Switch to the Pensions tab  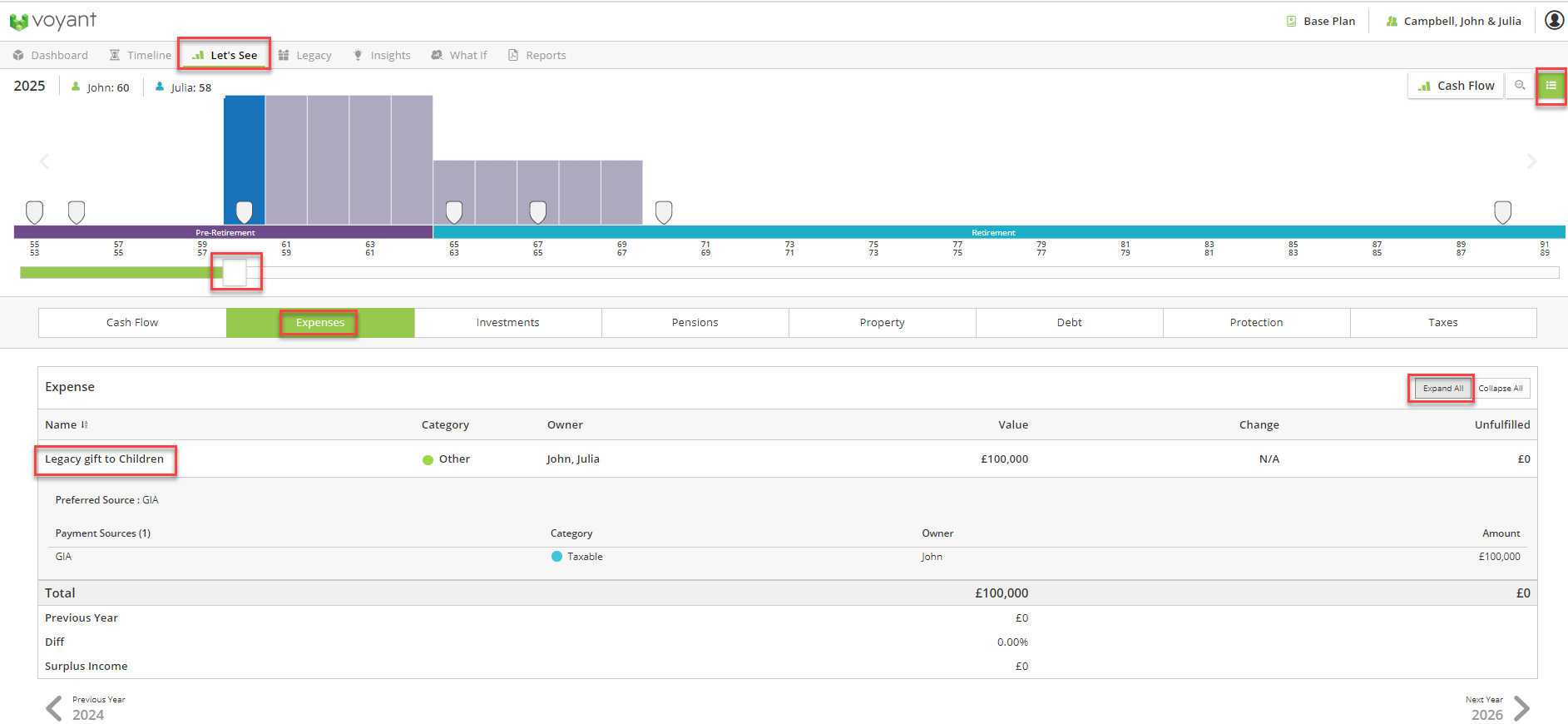point(695,323)
